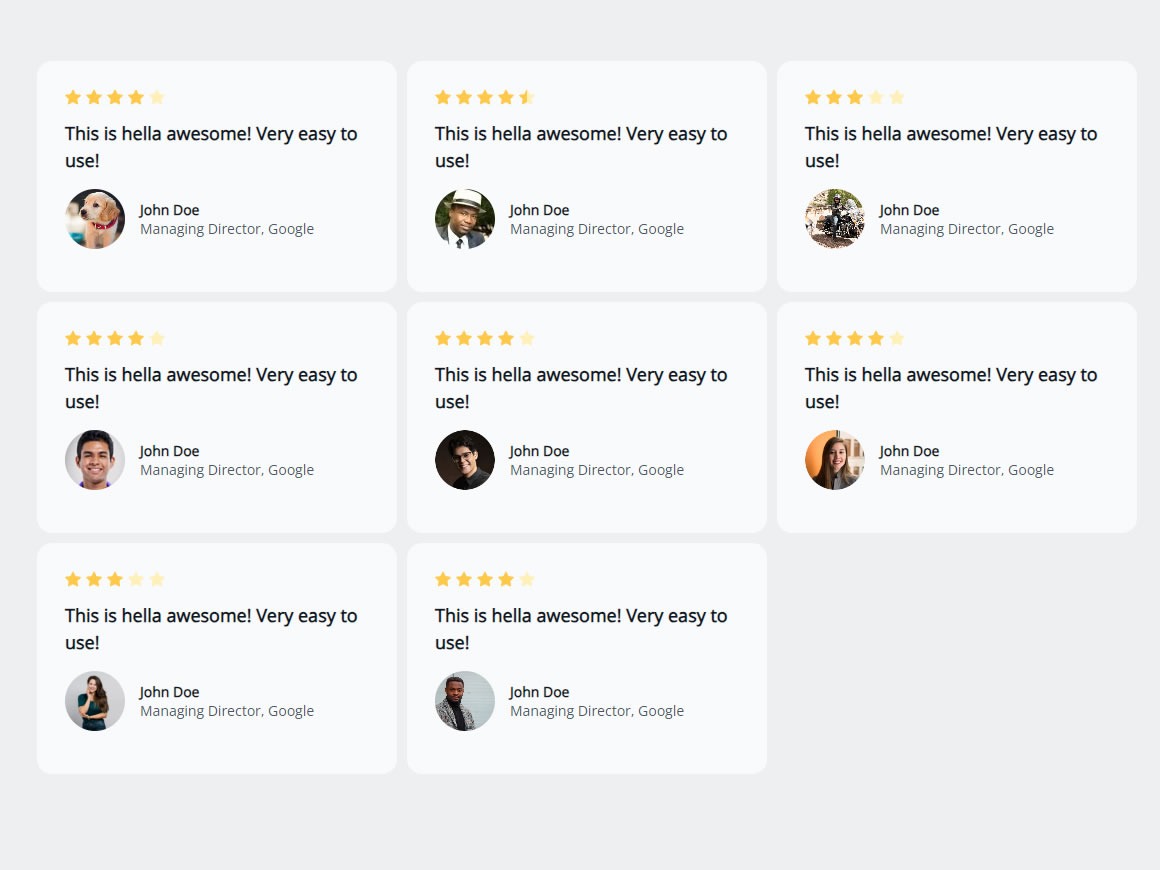Click the faded fourth star in the motorcycle rider's review
This screenshot has width=1160, height=870.
pos(876,97)
